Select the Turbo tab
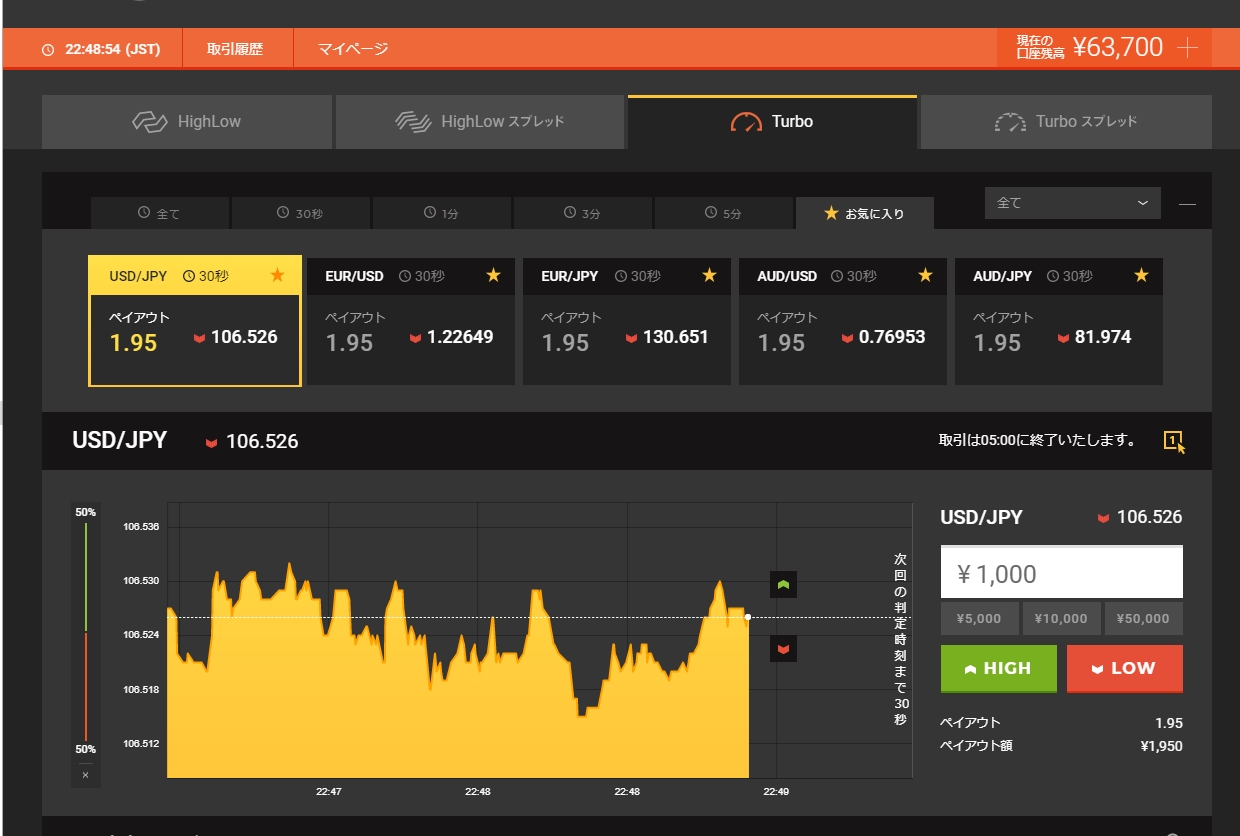Viewport: 1240px width, 836px height. (x=772, y=122)
